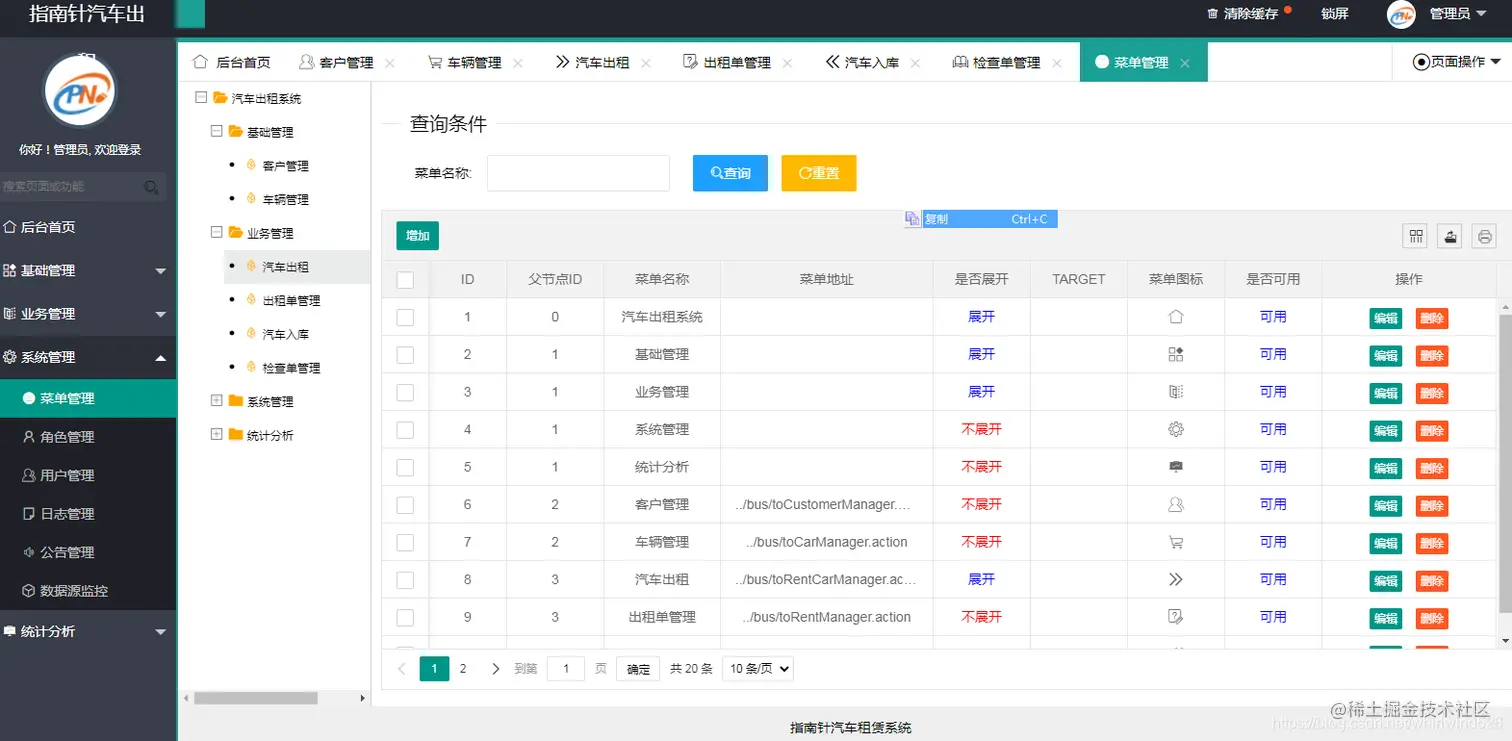Viewport: 1512px width, 741px height.
Task: Focus the page number jump field
Action: pyautogui.click(x=566, y=669)
